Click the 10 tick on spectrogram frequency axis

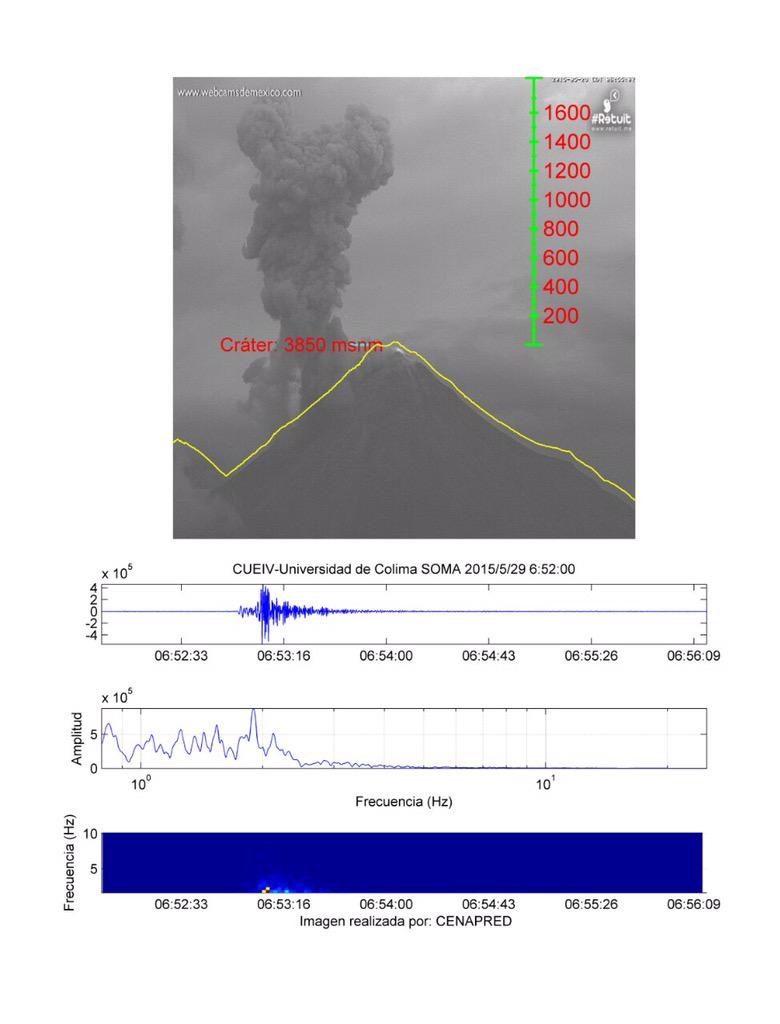tap(90, 834)
